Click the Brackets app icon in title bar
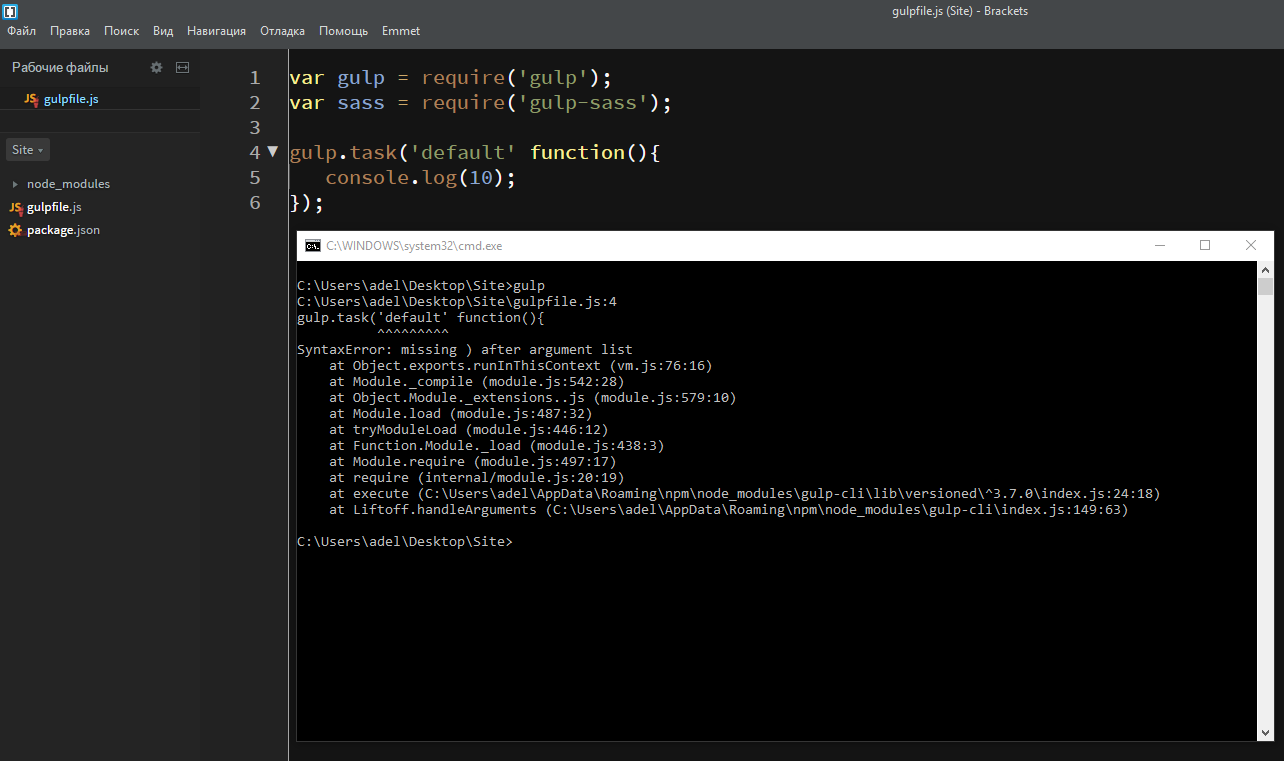The image size is (1284, 761). click(11, 11)
